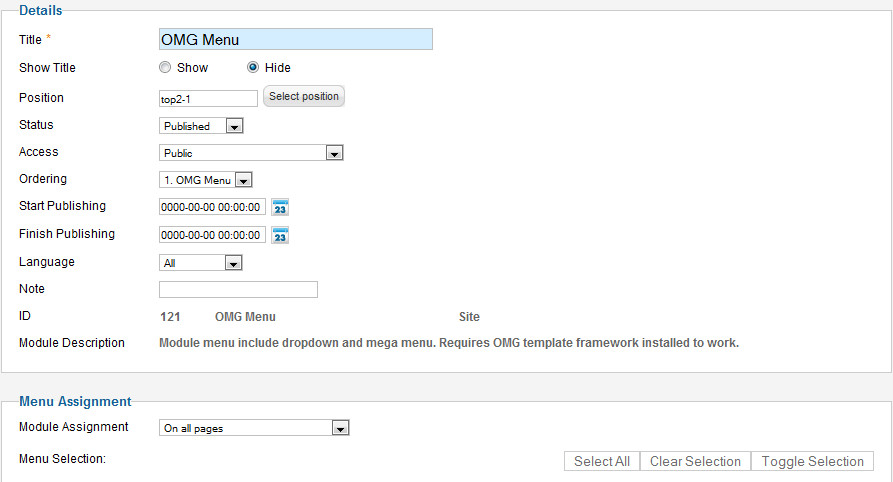Open the Start Publishing calendar picker
The height and width of the screenshot is (482, 893).
280,207
